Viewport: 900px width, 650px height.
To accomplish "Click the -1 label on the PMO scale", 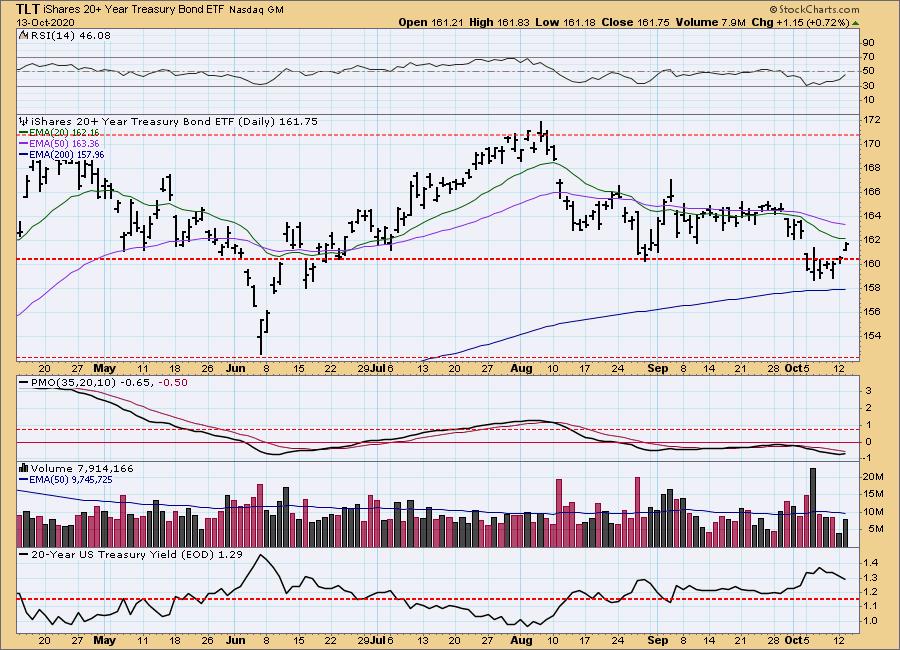I will coord(868,458).
